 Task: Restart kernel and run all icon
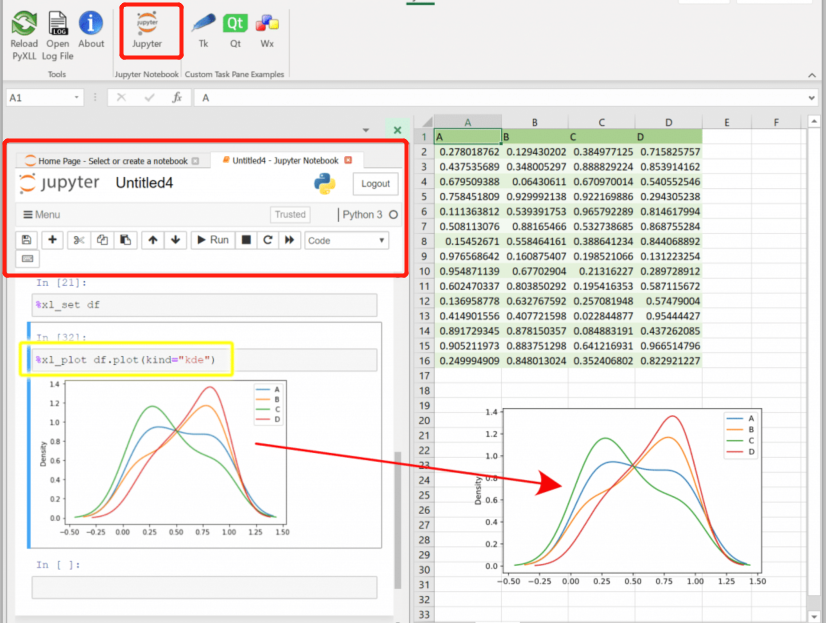point(289,240)
